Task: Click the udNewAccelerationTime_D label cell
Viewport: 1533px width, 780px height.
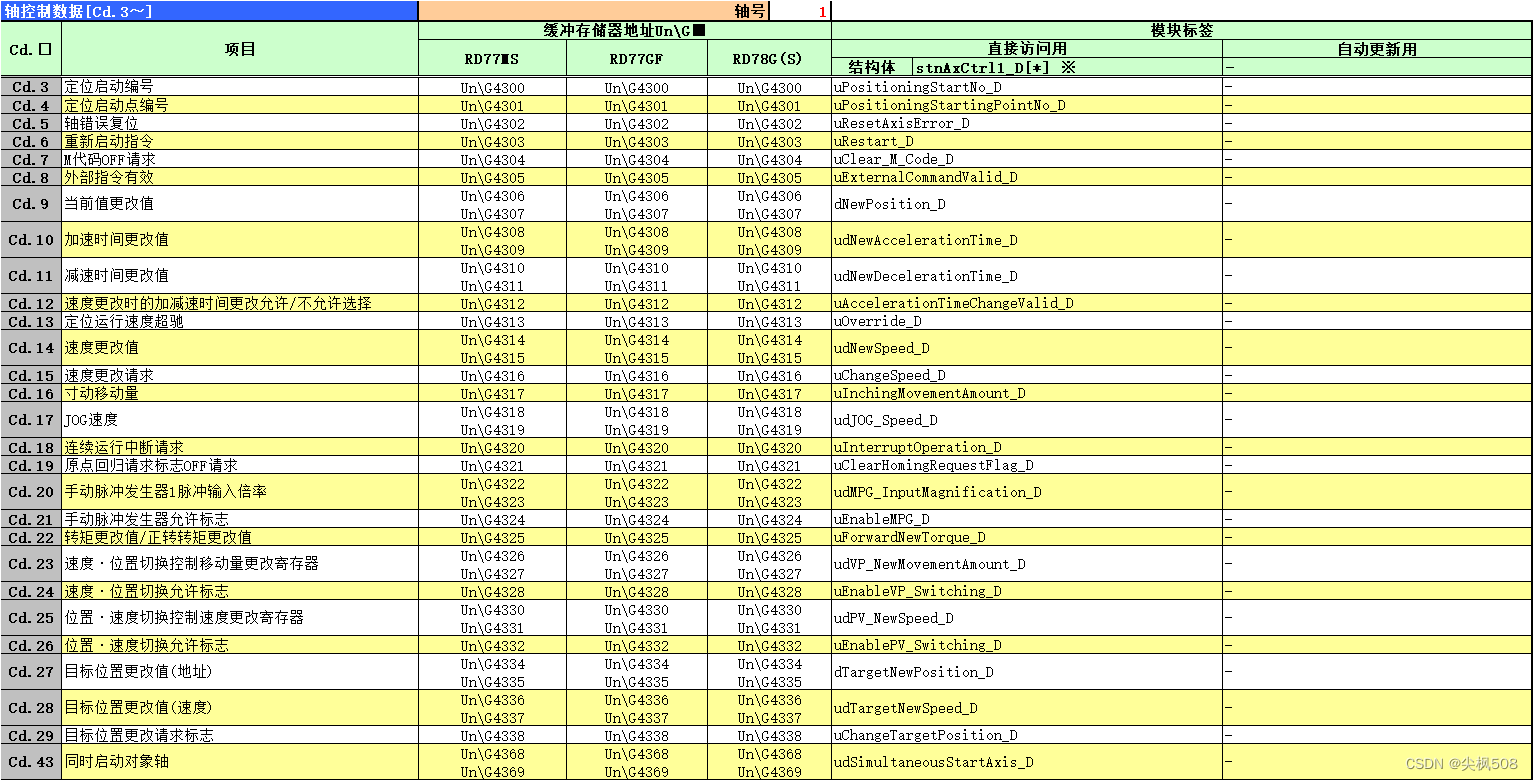Action: (1027, 240)
